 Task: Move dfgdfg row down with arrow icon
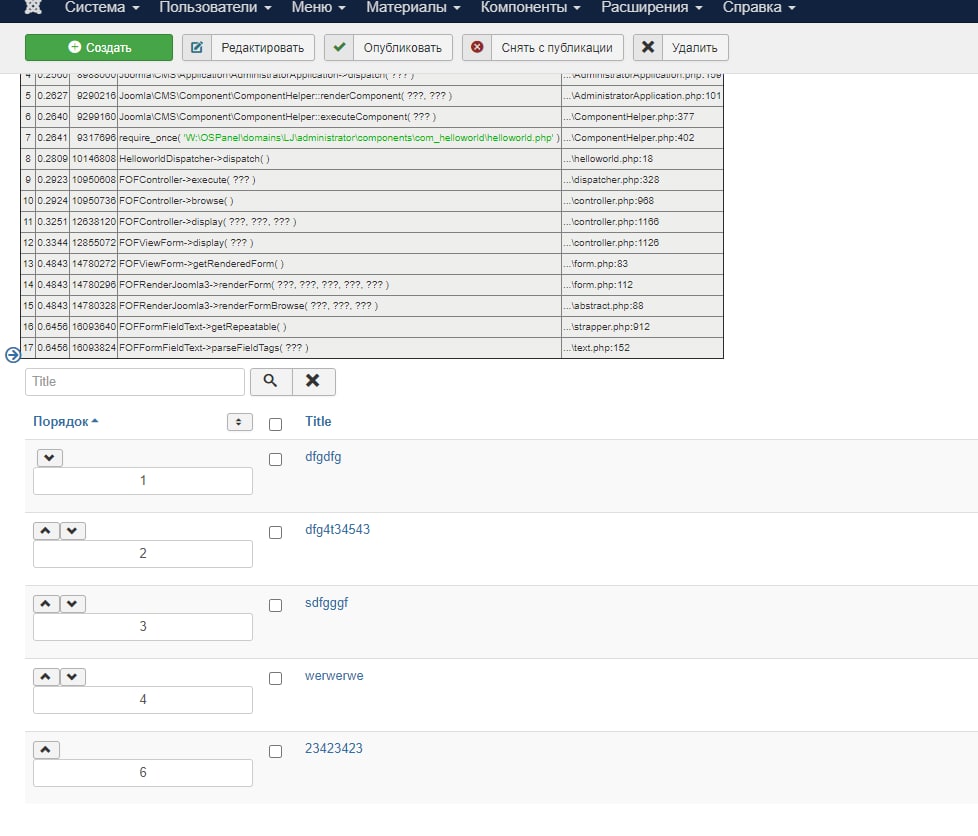50,458
